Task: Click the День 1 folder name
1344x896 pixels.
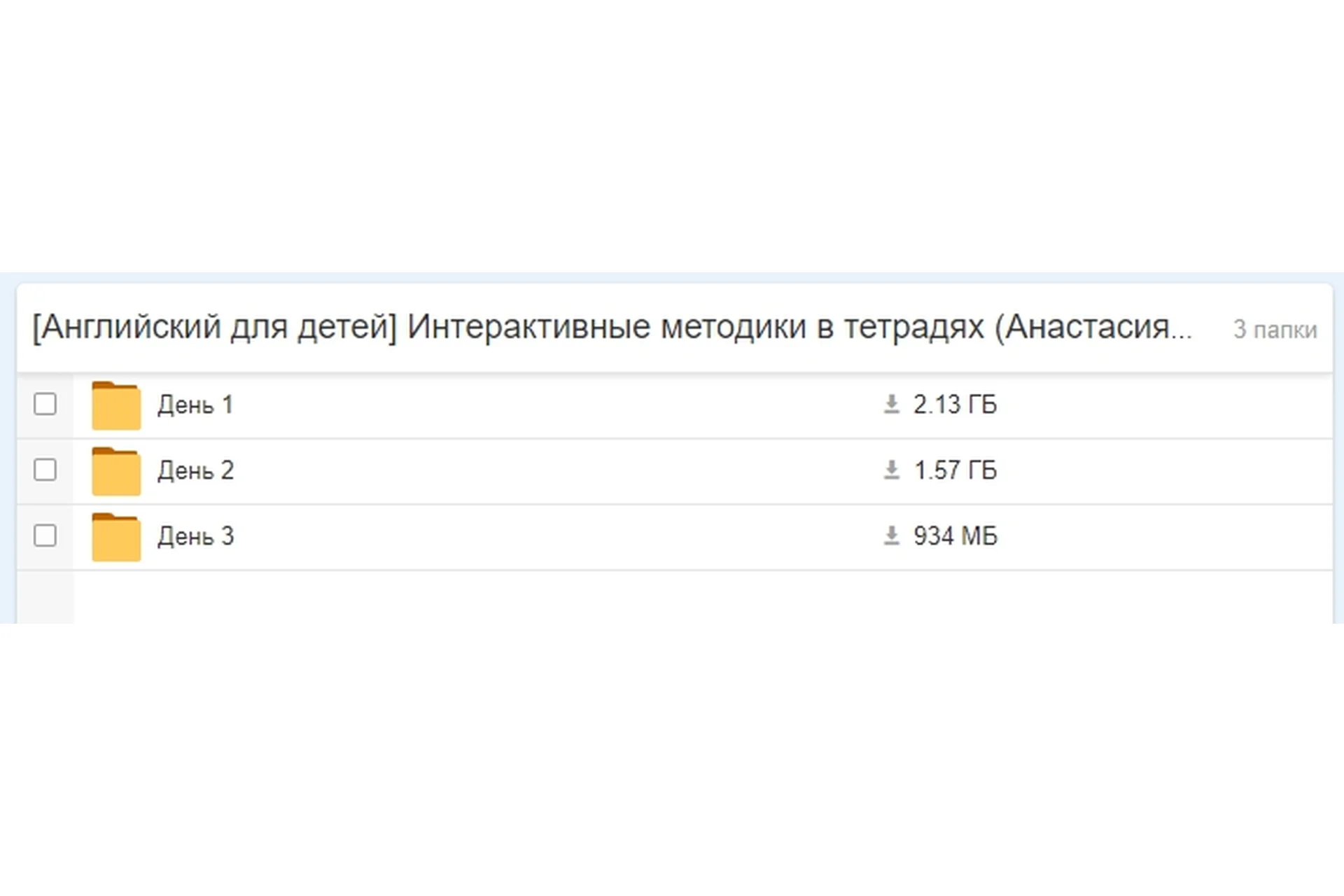Action: [195, 405]
